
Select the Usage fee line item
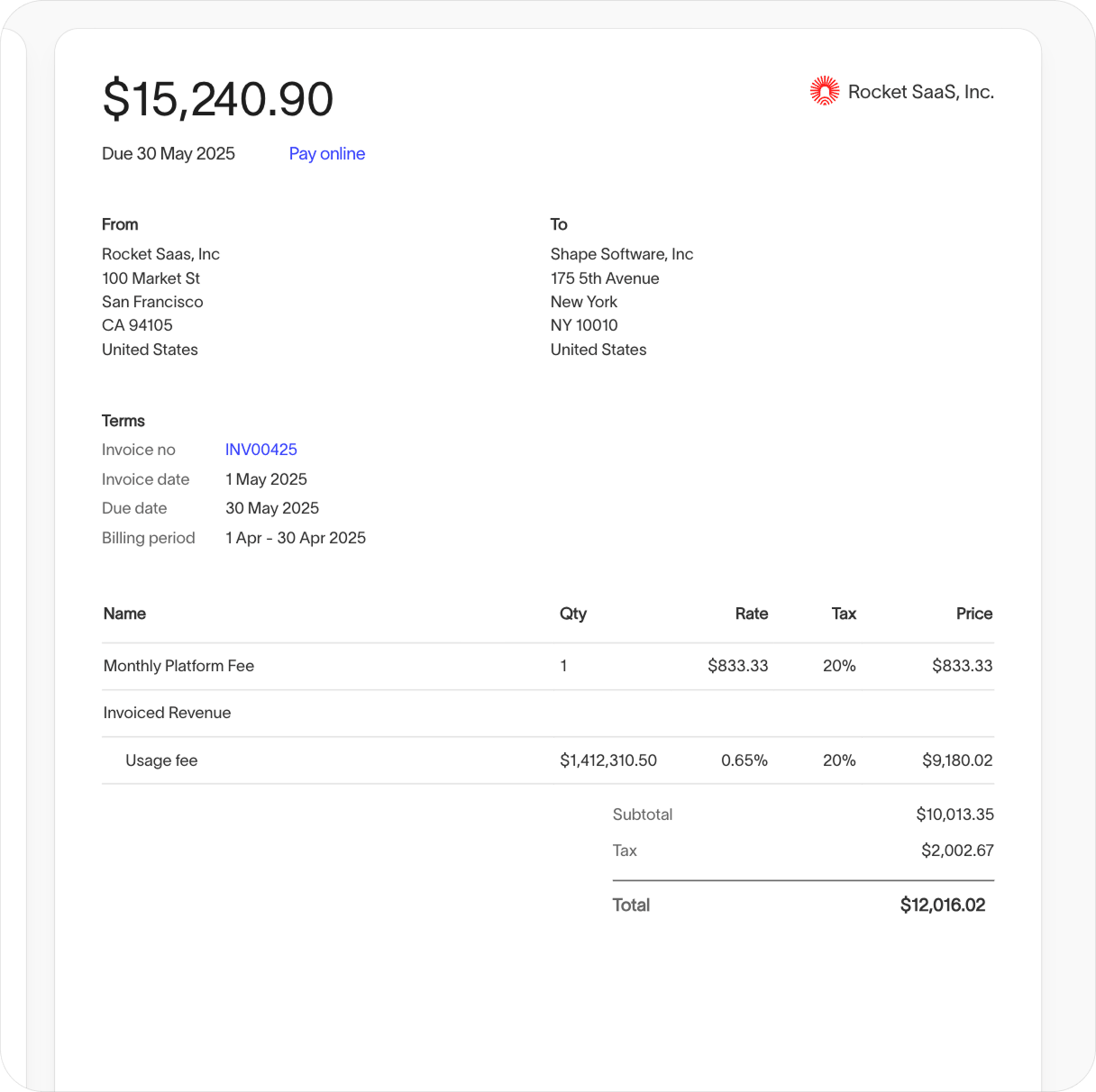[x=161, y=760]
